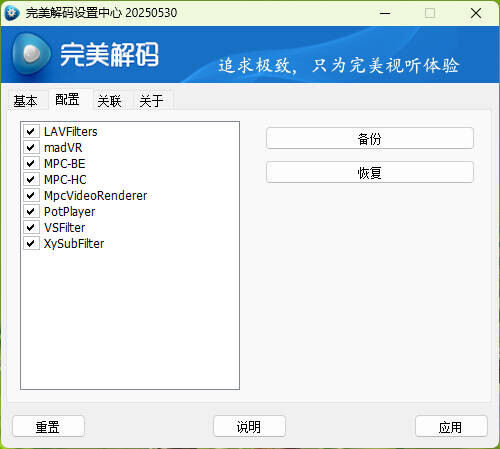This screenshot has width=500, height=449.
Task: Disable the MPC-BE checkbox
Action: pyautogui.click(x=31, y=163)
